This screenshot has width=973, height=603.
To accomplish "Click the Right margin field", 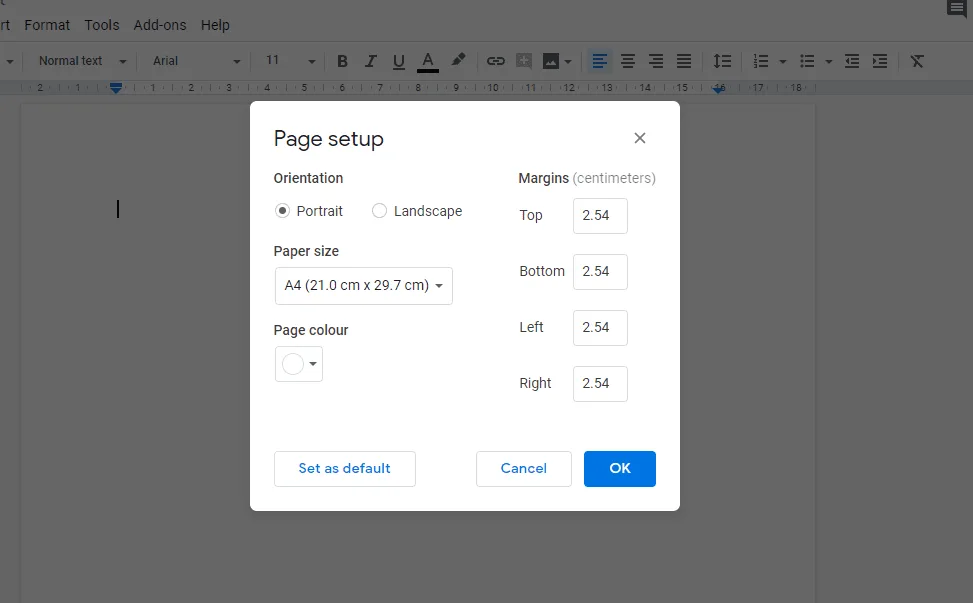I will pyautogui.click(x=600, y=383).
